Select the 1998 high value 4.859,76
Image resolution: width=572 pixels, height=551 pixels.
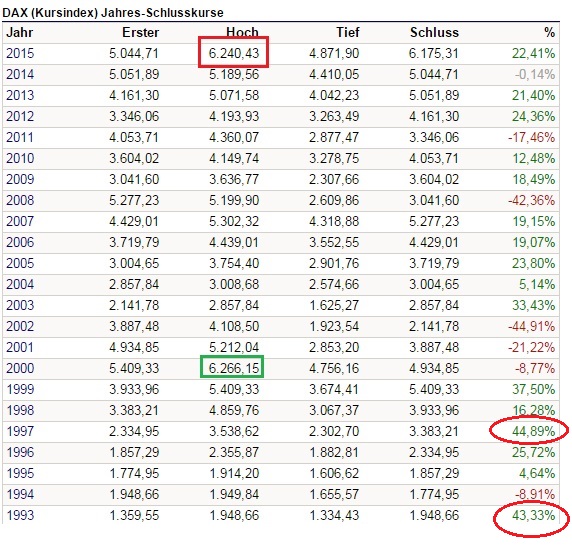point(234,410)
